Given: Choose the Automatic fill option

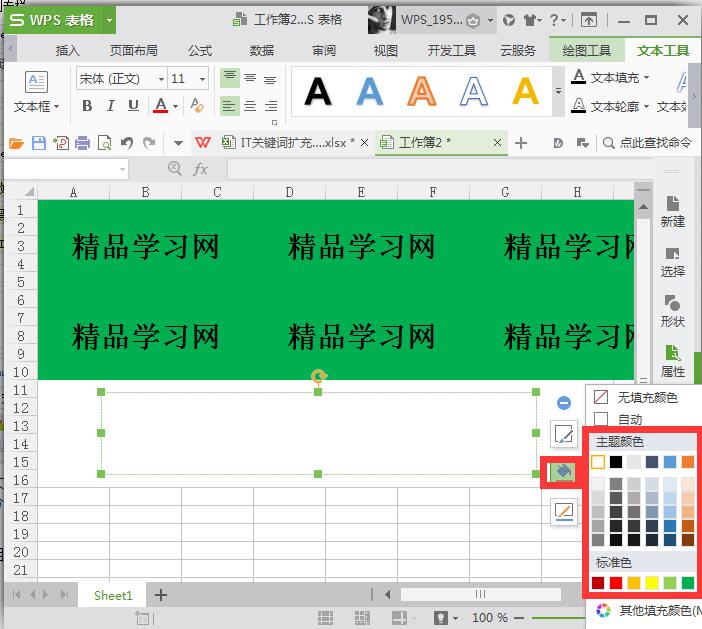Looking at the screenshot, I should (x=618, y=419).
